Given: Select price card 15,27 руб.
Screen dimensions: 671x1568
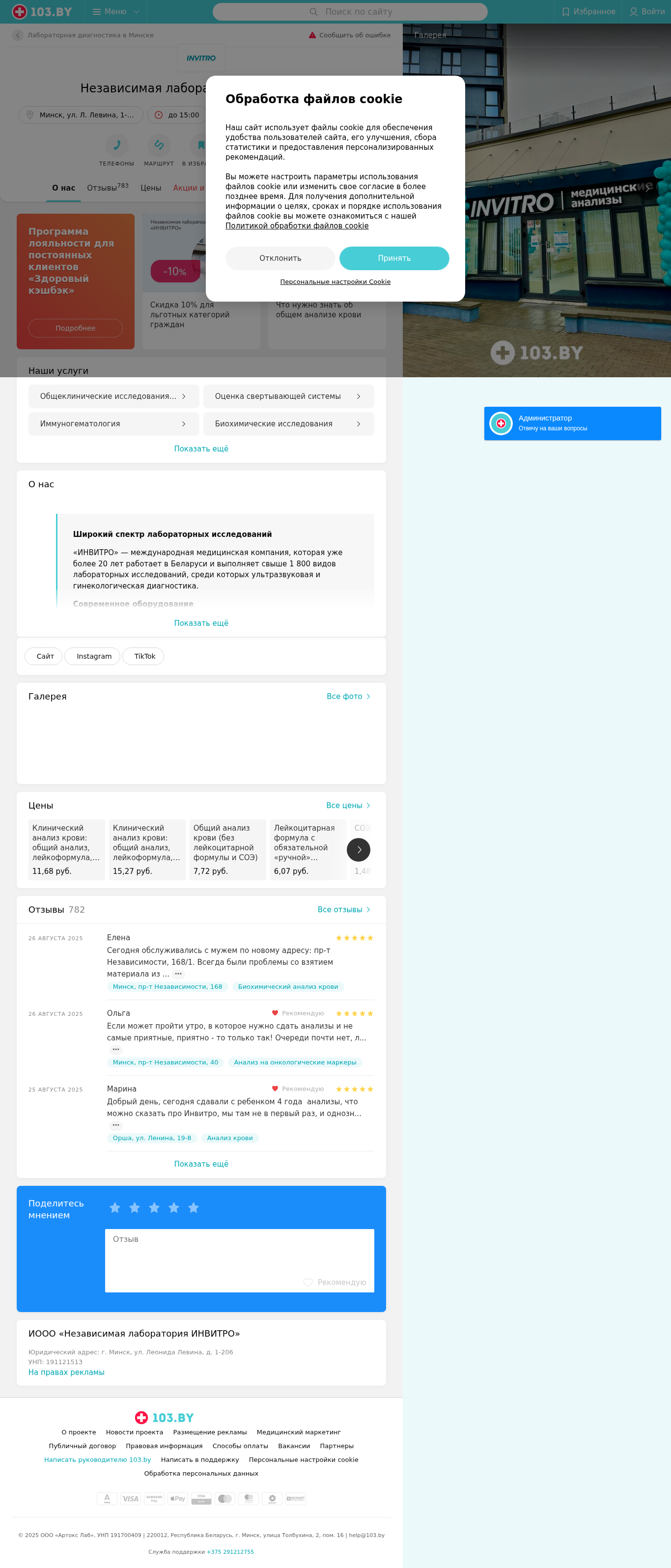Looking at the screenshot, I should tap(147, 850).
